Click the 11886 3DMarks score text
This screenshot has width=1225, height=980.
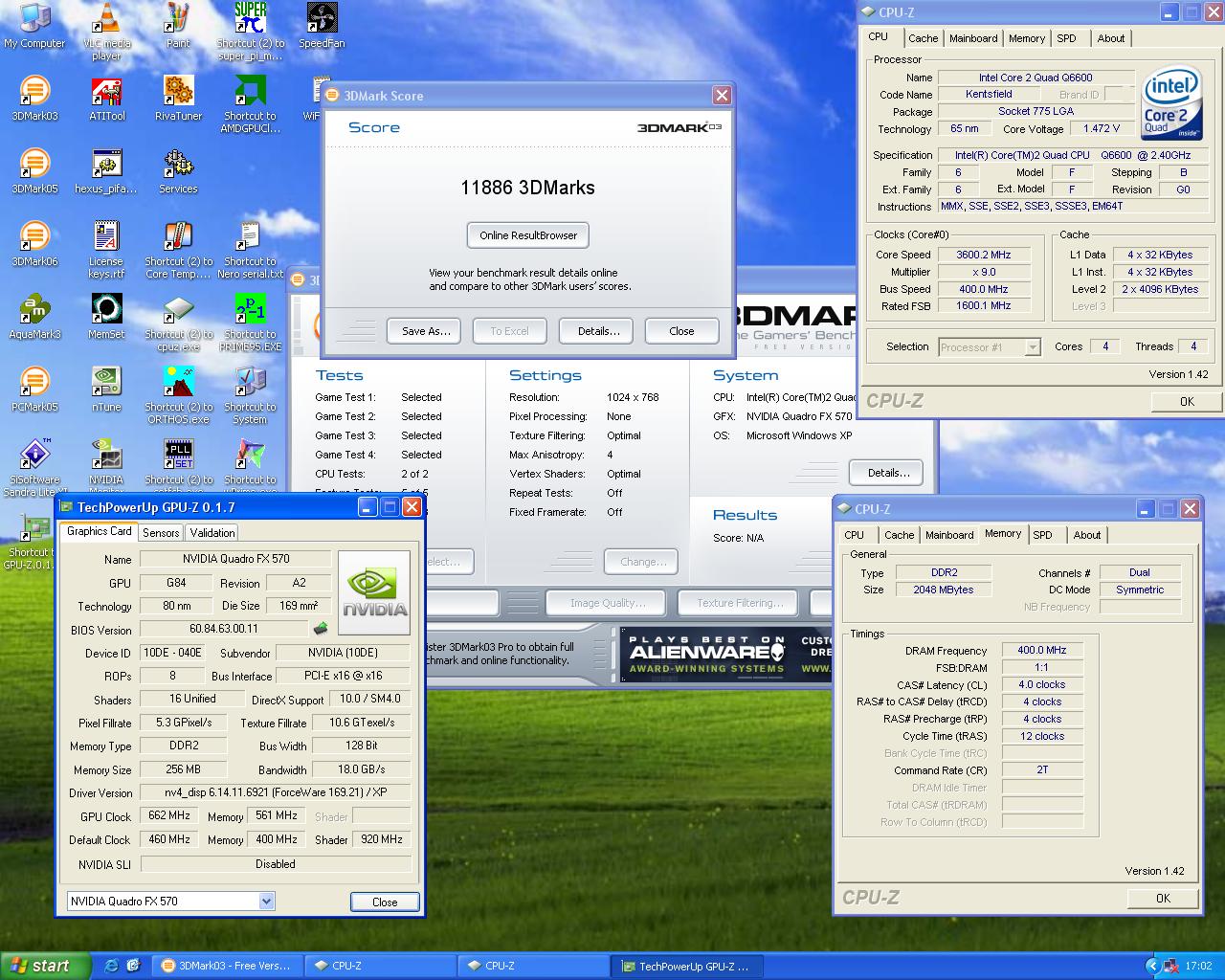tap(527, 188)
